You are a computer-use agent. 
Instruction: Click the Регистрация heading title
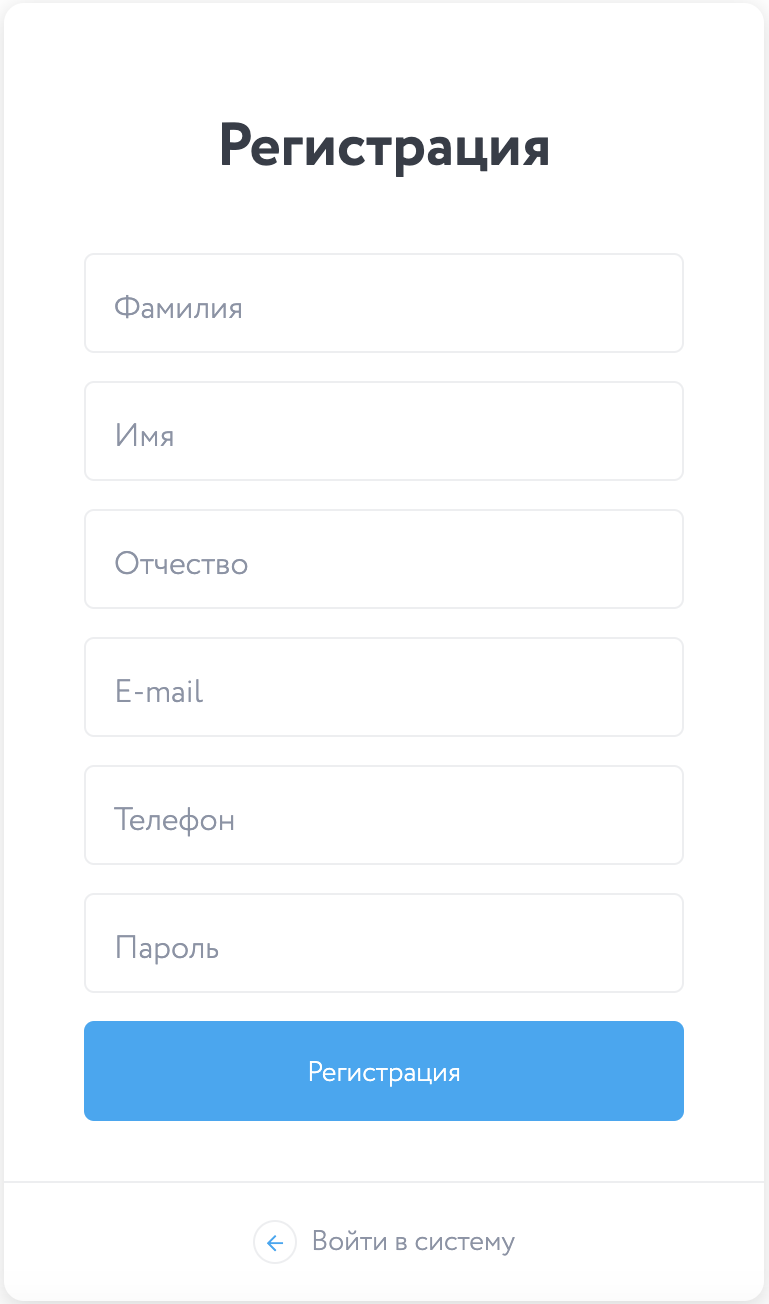pyautogui.click(x=384, y=147)
